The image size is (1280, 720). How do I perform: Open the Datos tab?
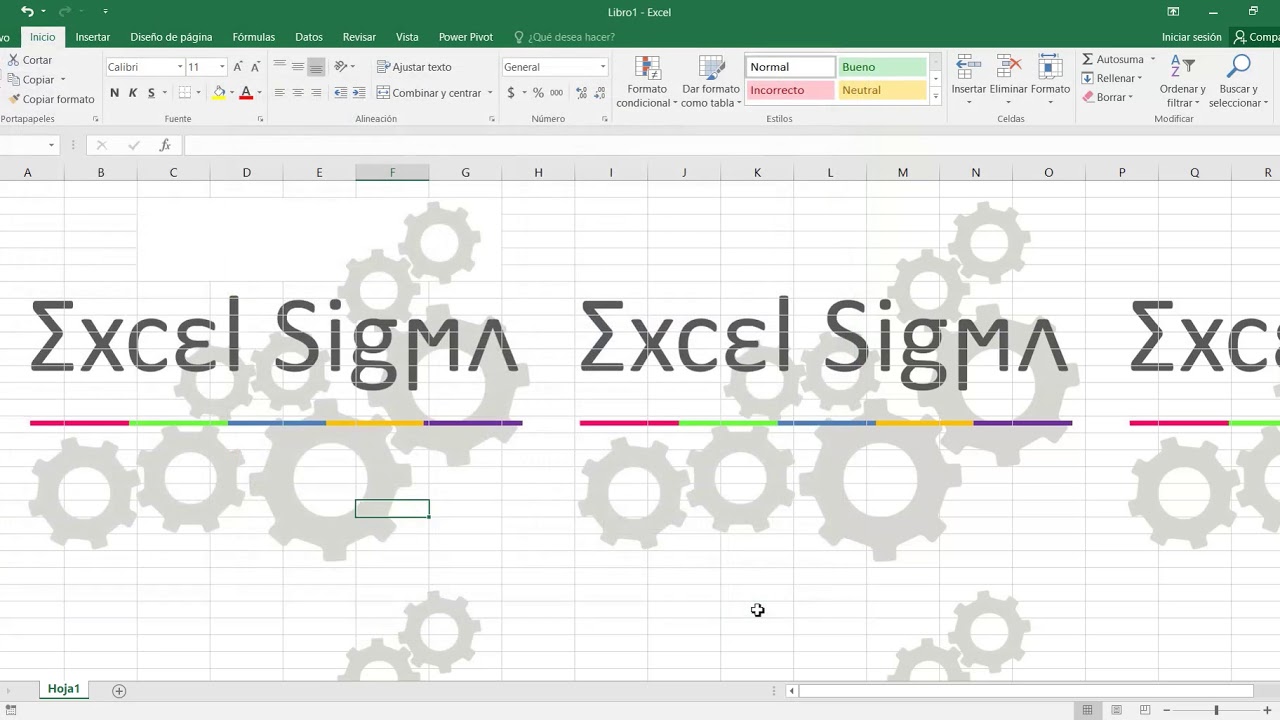click(309, 37)
